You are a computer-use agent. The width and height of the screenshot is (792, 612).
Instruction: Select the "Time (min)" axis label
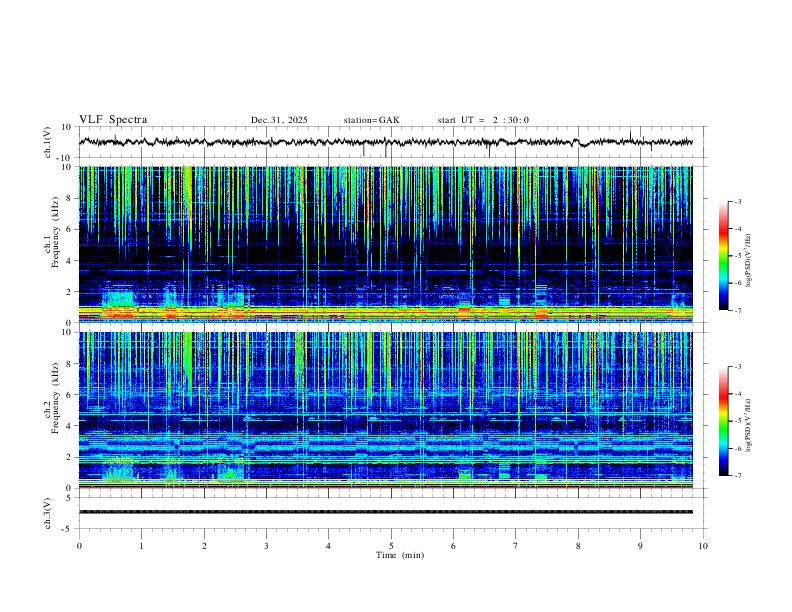[400, 555]
